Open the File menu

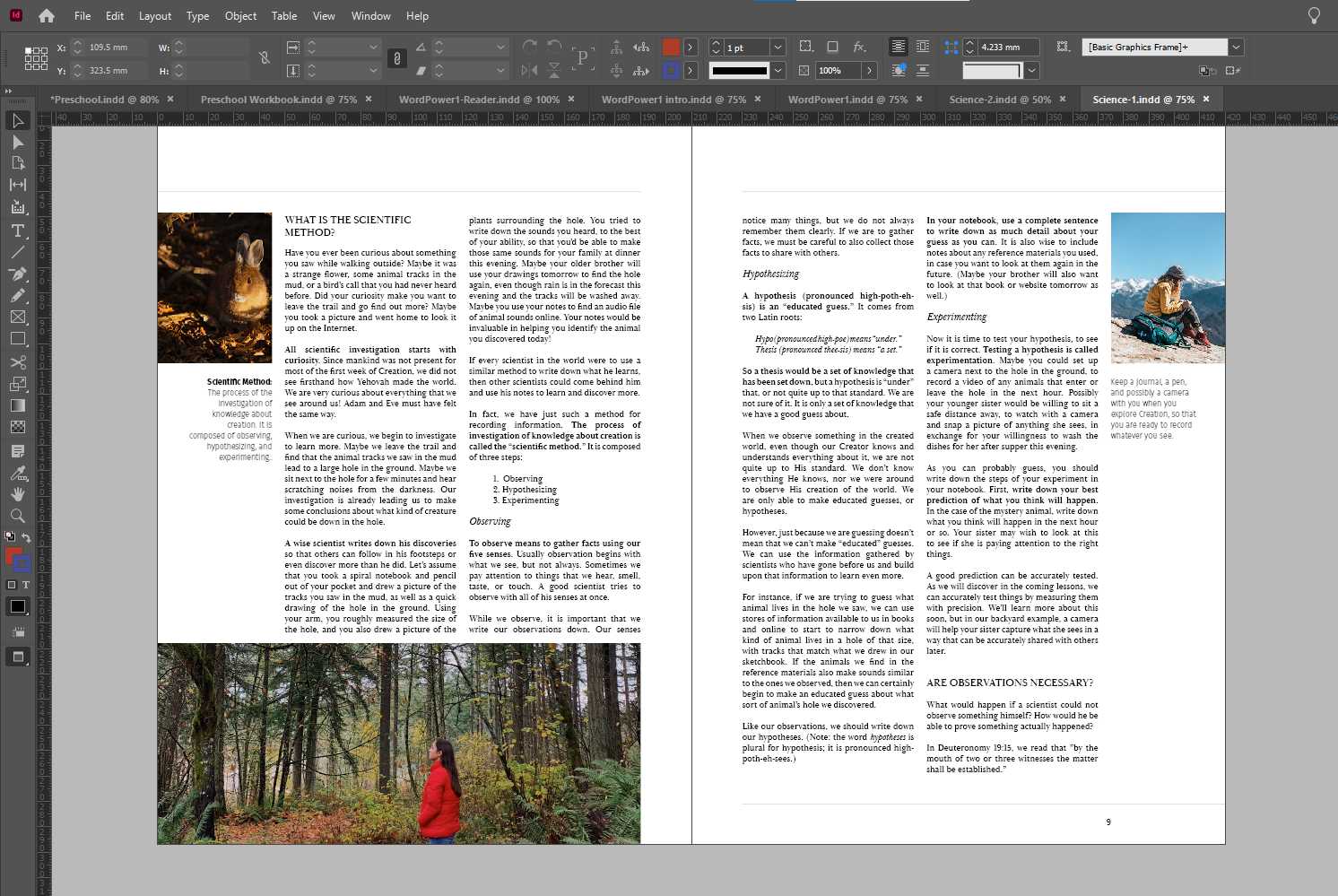(83, 15)
